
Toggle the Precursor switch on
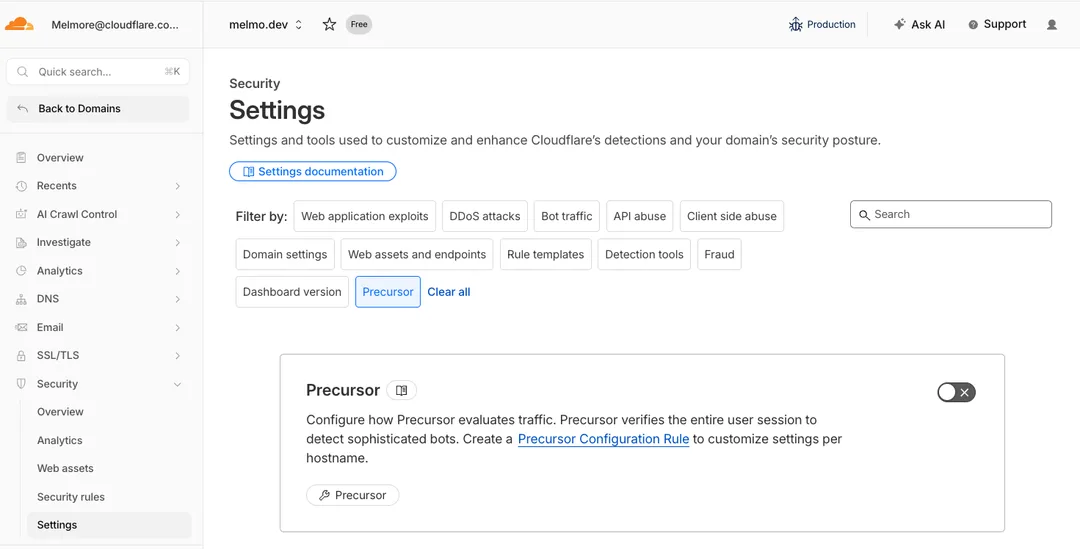[x=956, y=393]
